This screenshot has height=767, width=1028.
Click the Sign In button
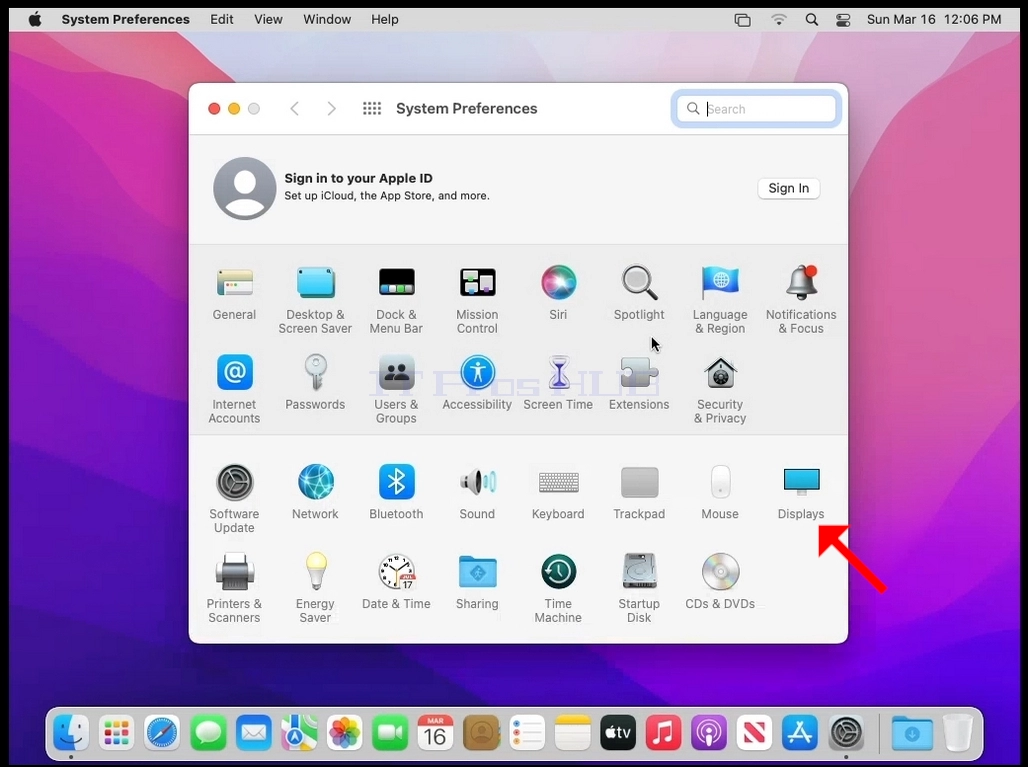pyautogui.click(x=789, y=189)
